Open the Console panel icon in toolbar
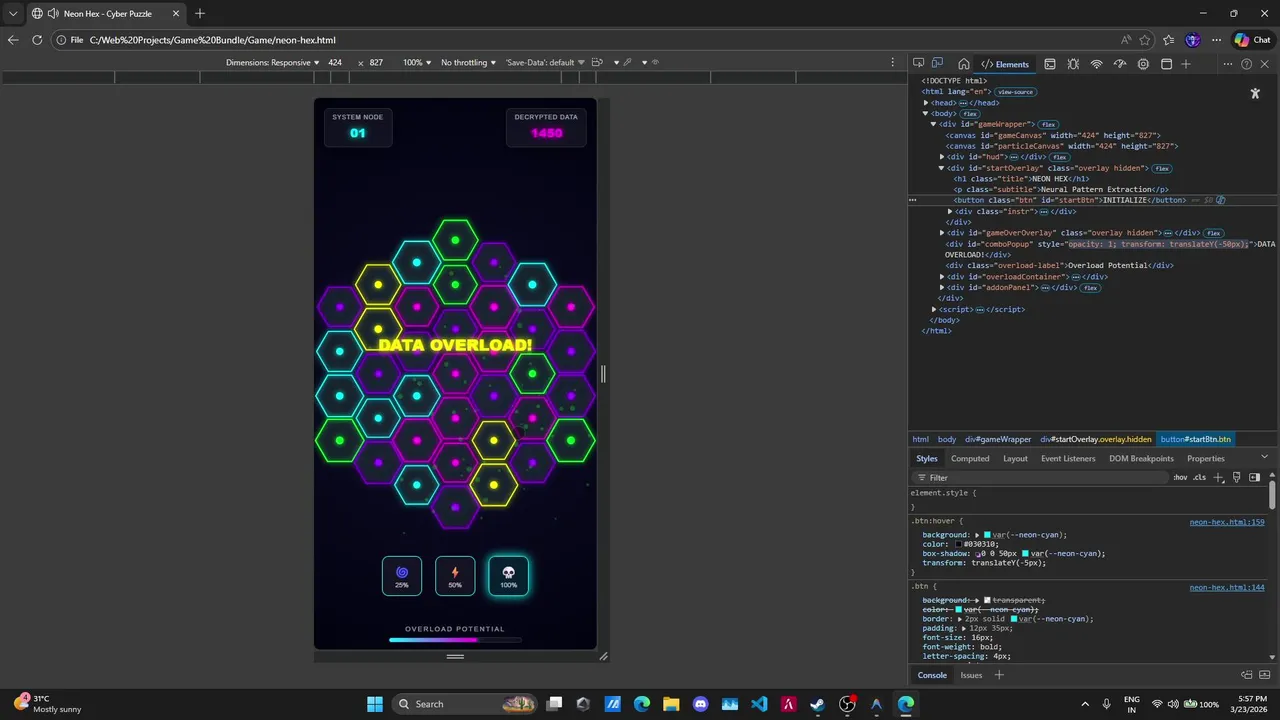The width and height of the screenshot is (1280, 720). pyautogui.click(x=1050, y=64)
